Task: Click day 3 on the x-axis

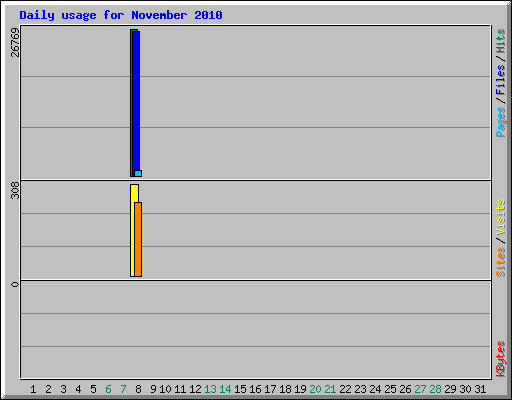Action: (63, 389)
